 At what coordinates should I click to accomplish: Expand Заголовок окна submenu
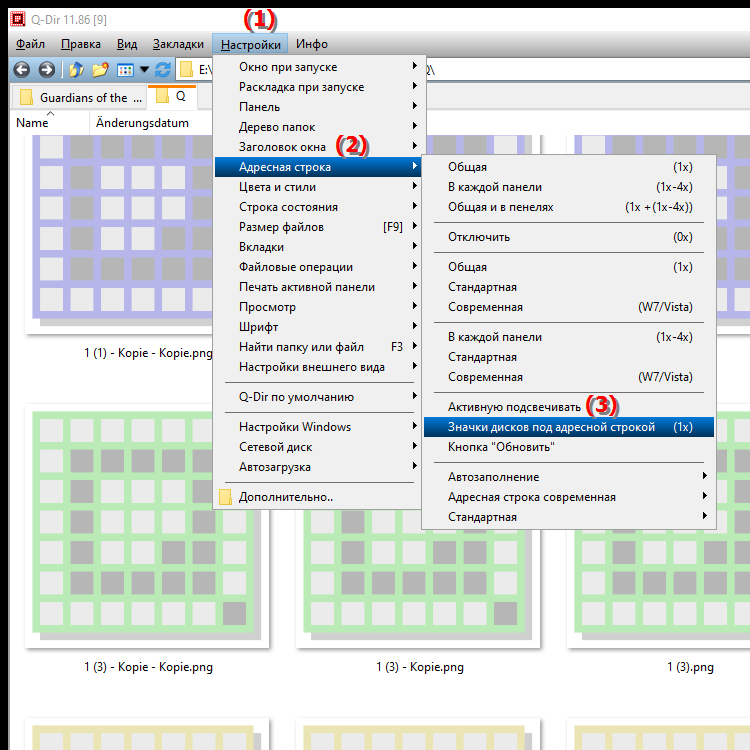[x=317, y=147]
